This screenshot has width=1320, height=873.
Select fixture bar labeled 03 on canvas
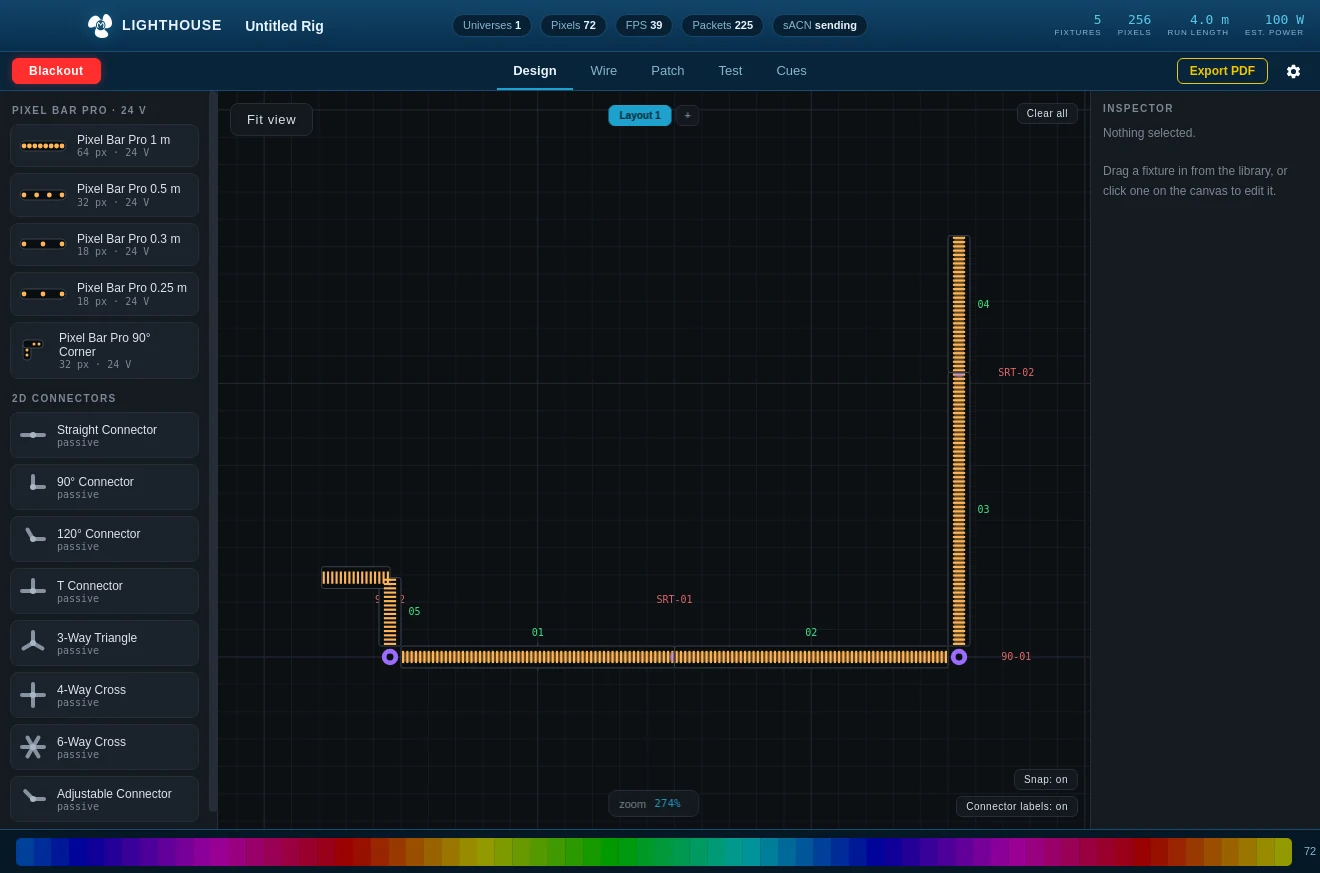[x=959, y=510]
